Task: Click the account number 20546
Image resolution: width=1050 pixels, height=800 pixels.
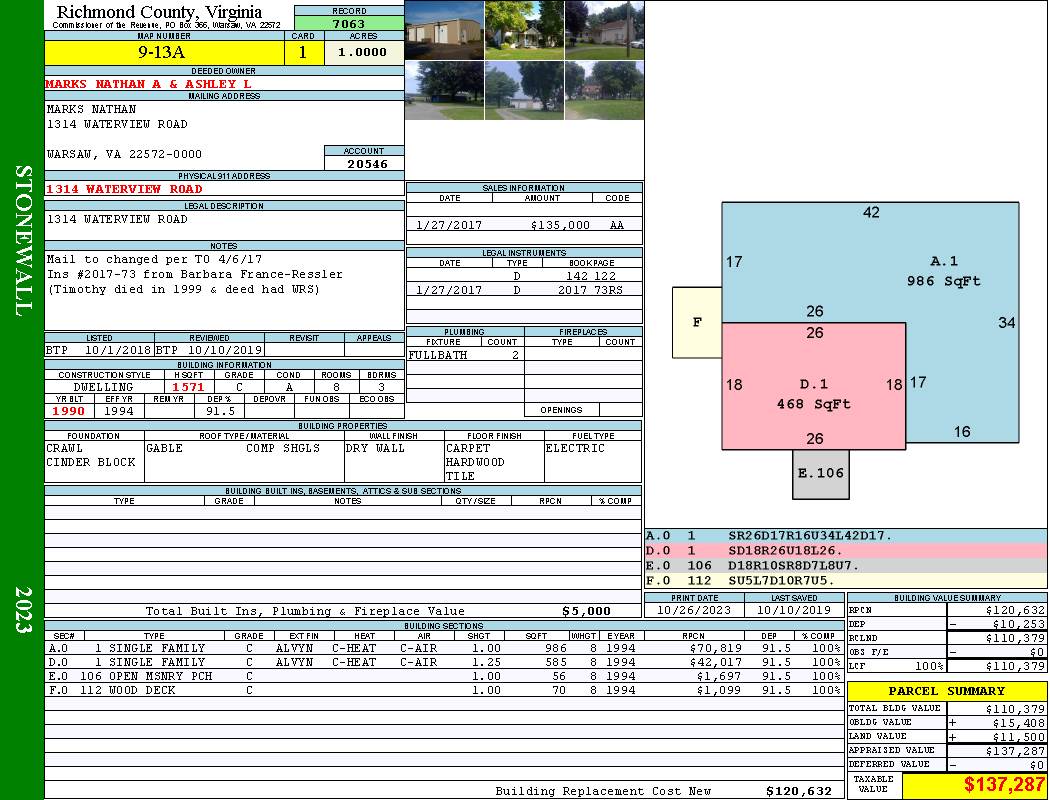Action: [366, 163]
